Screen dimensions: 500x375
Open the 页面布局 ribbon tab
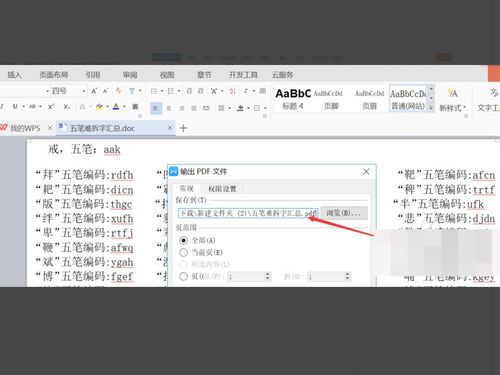pyautogui.click(x=54, y=75)
